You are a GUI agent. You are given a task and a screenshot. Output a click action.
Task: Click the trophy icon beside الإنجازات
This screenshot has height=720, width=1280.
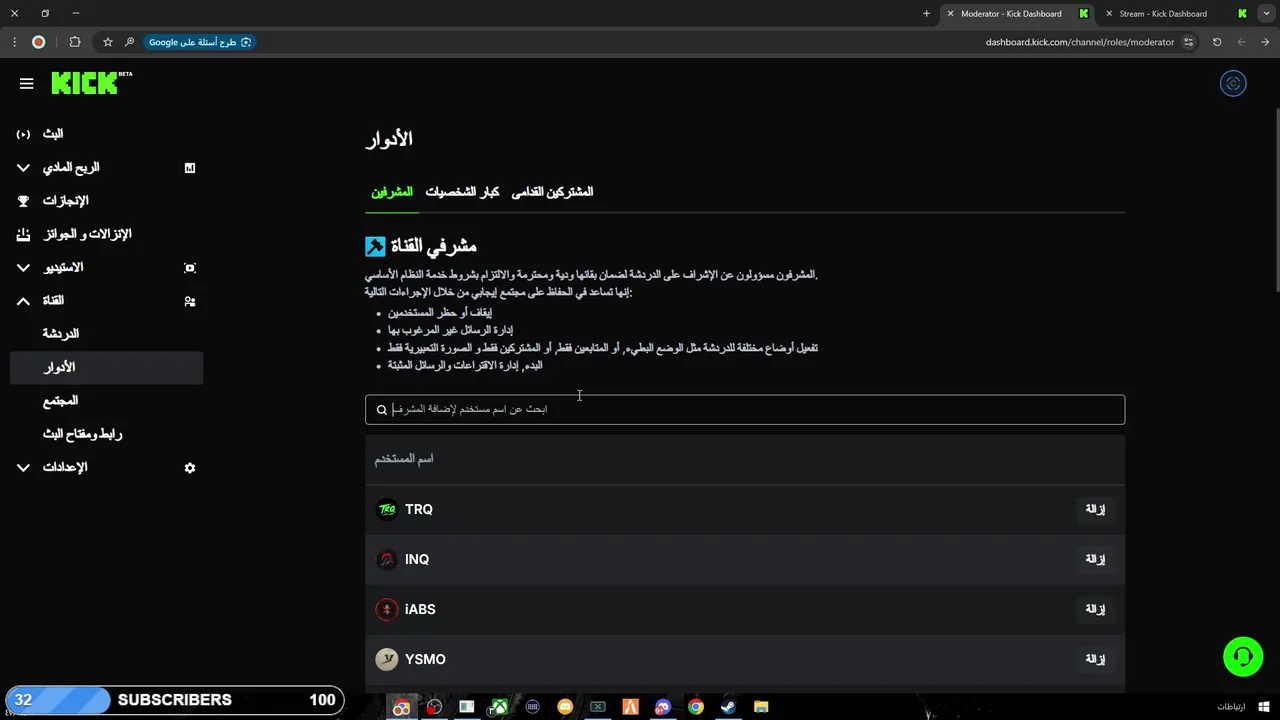[x=23, y=201]
